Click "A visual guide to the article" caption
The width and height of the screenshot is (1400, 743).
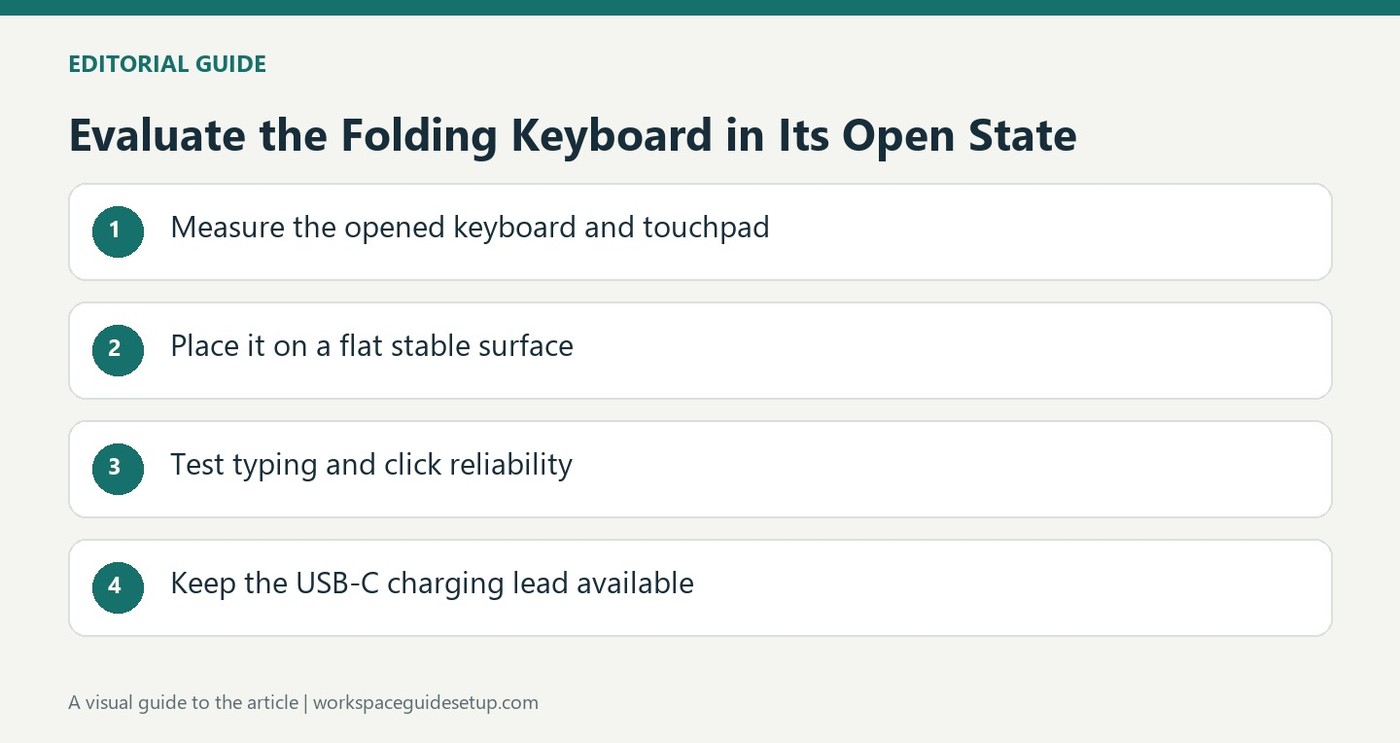click(183, 702)
